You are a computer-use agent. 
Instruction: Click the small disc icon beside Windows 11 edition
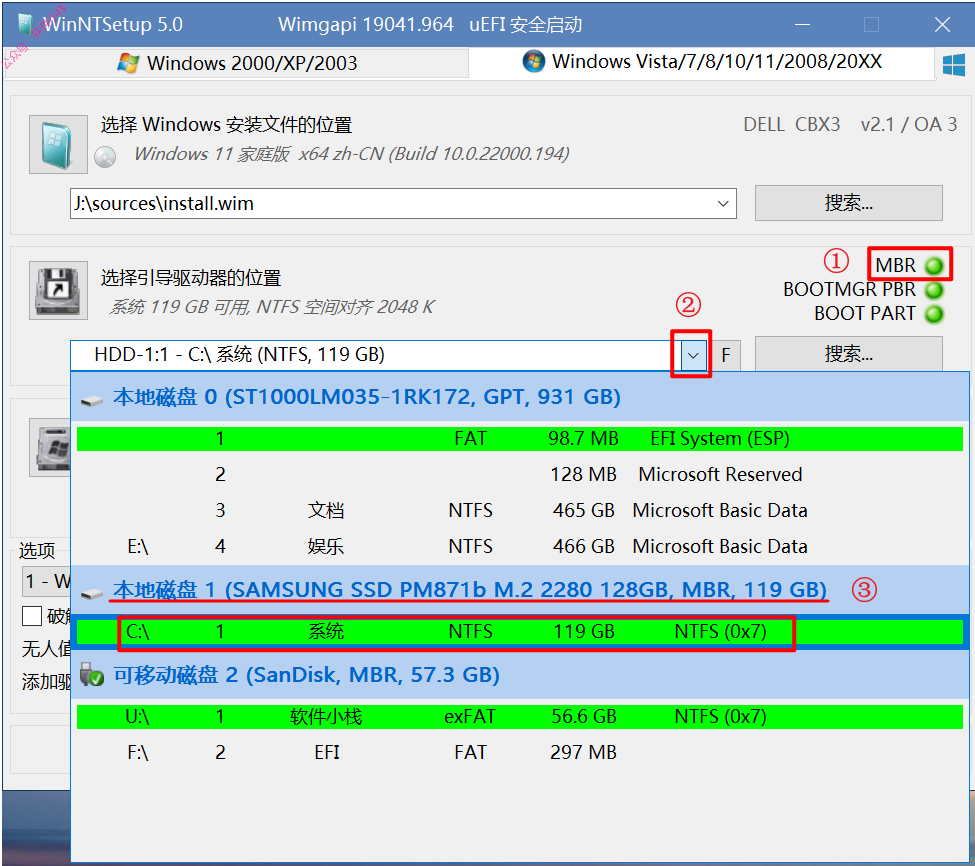(x=105, y=157)
